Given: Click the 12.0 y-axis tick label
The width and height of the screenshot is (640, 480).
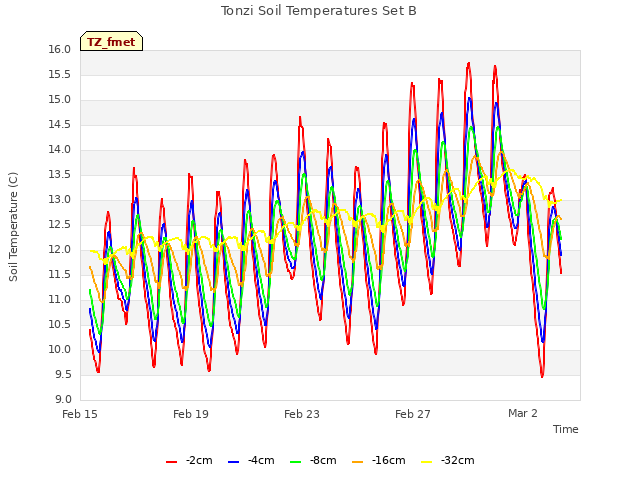Looking at the screenshot, I should pos(60,249).
